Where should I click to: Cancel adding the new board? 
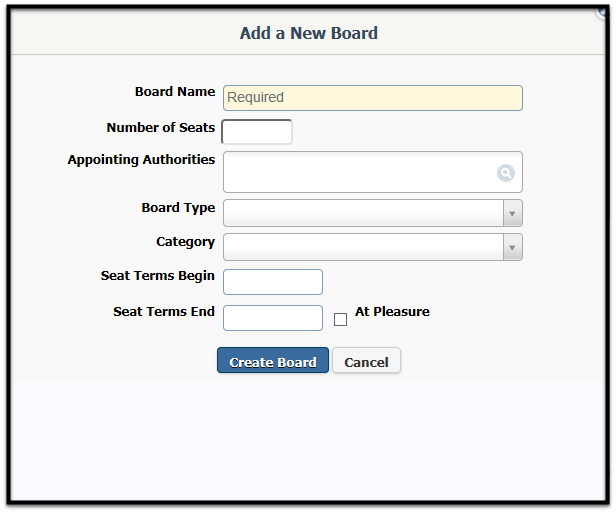coord(367,360)
